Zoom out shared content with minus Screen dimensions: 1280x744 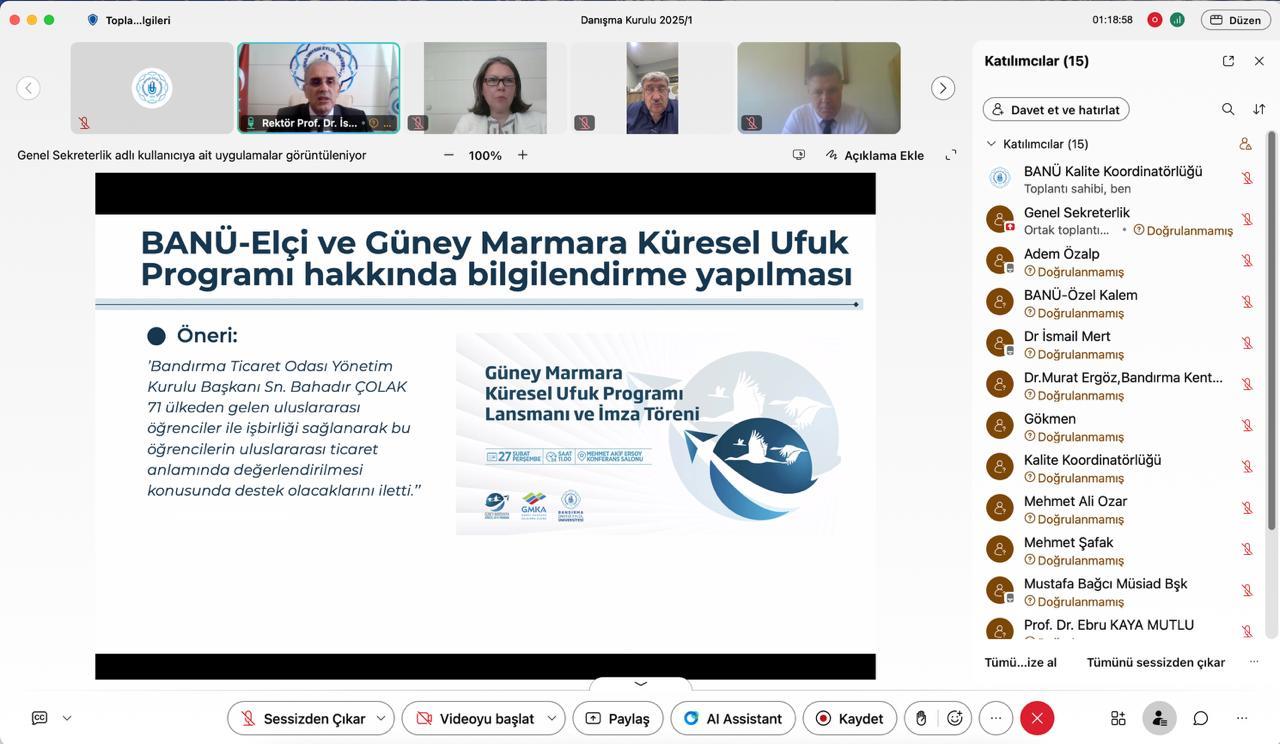(x=449, y=155)
